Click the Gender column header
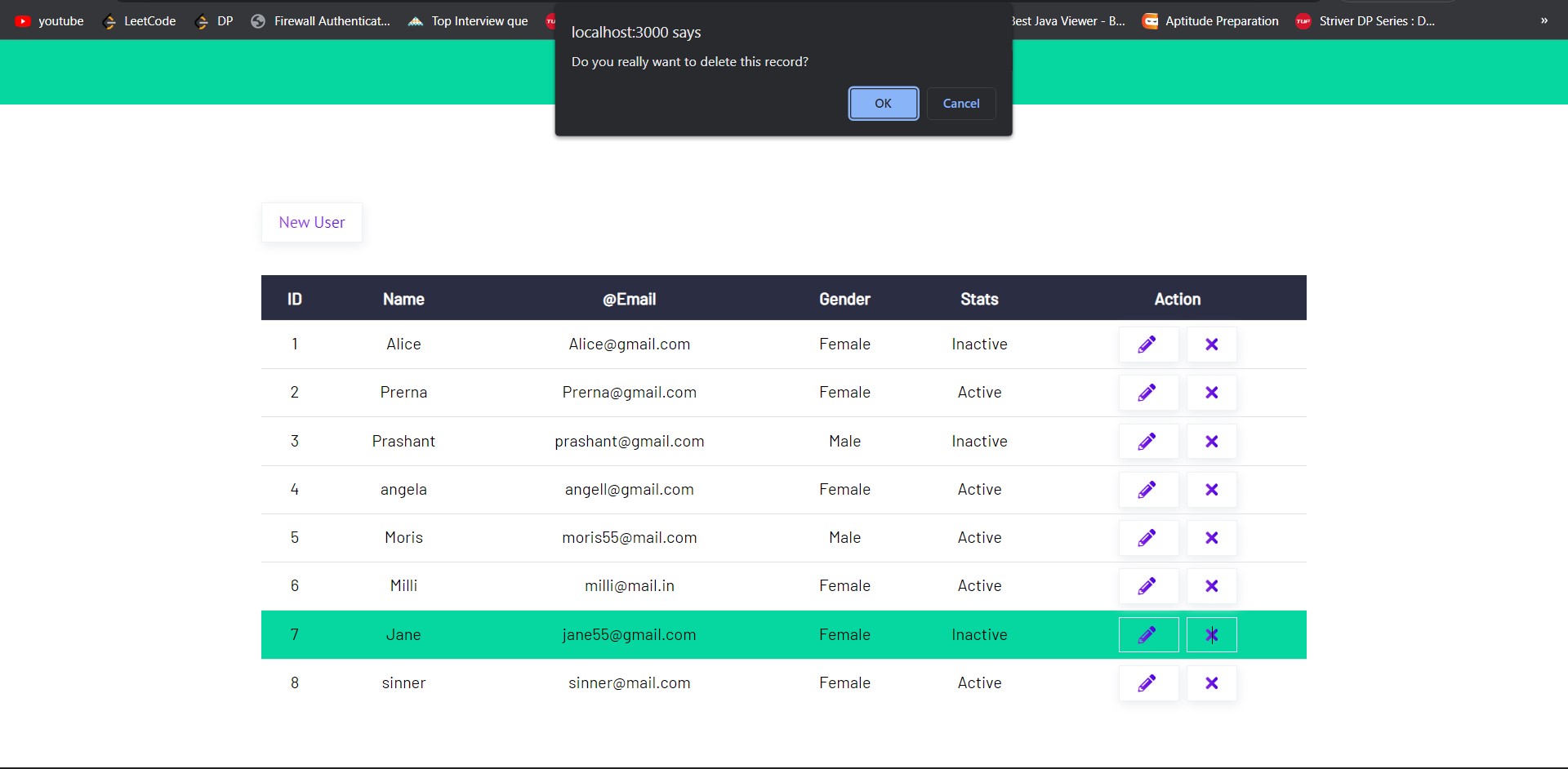The width and height of the screenshot is (1568, 769). point(845,300)
